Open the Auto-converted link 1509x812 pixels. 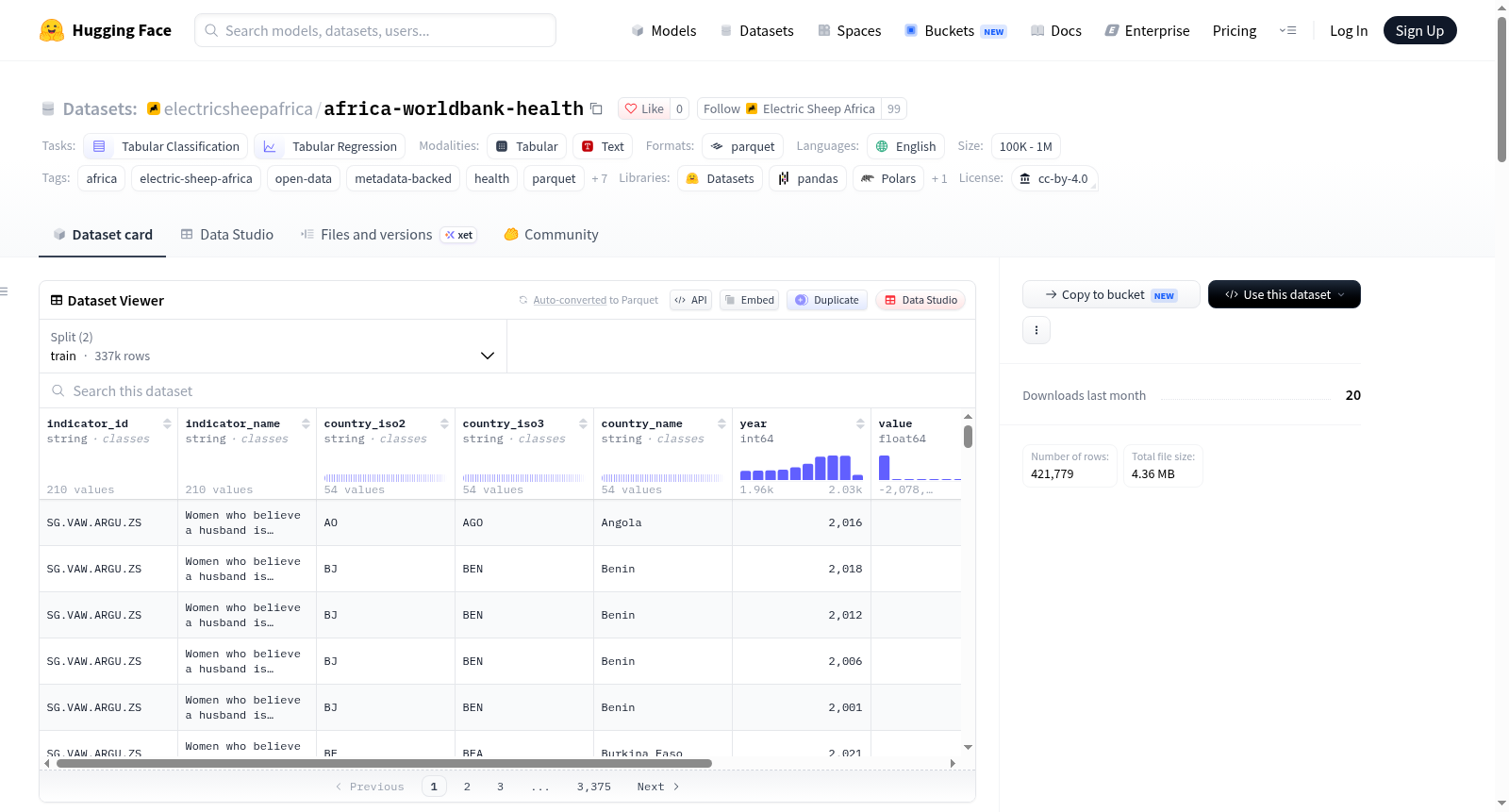(x=570, y=300)
